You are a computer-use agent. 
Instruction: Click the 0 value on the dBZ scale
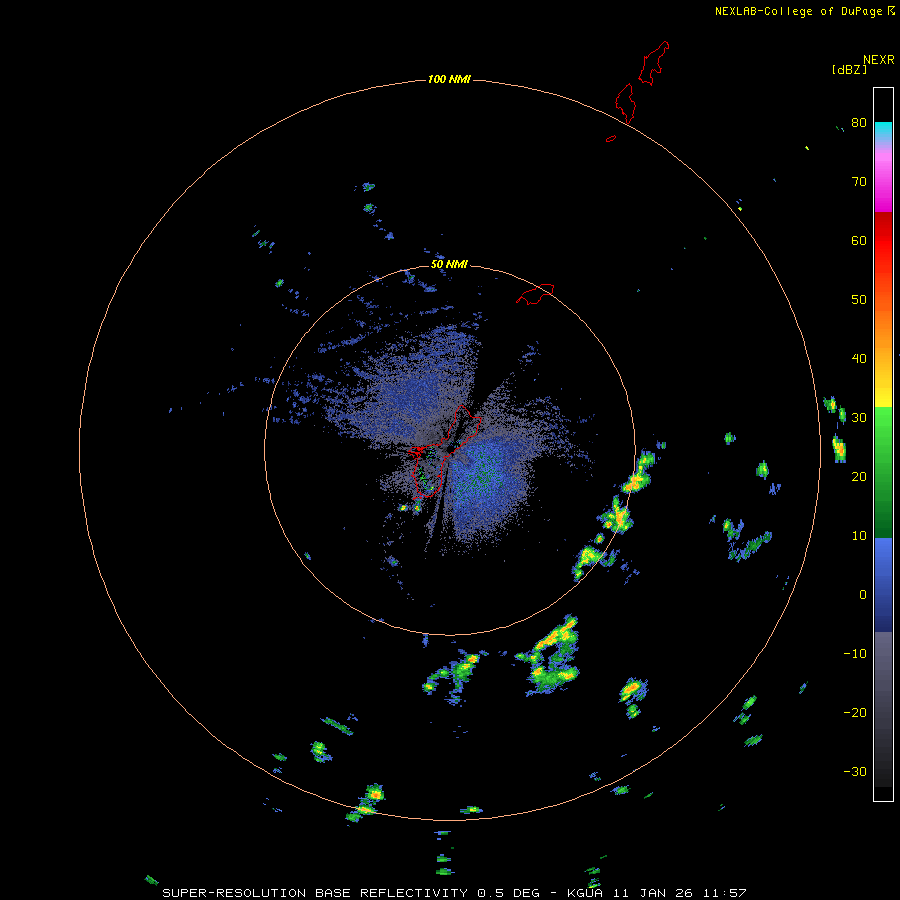pos(863,595)
